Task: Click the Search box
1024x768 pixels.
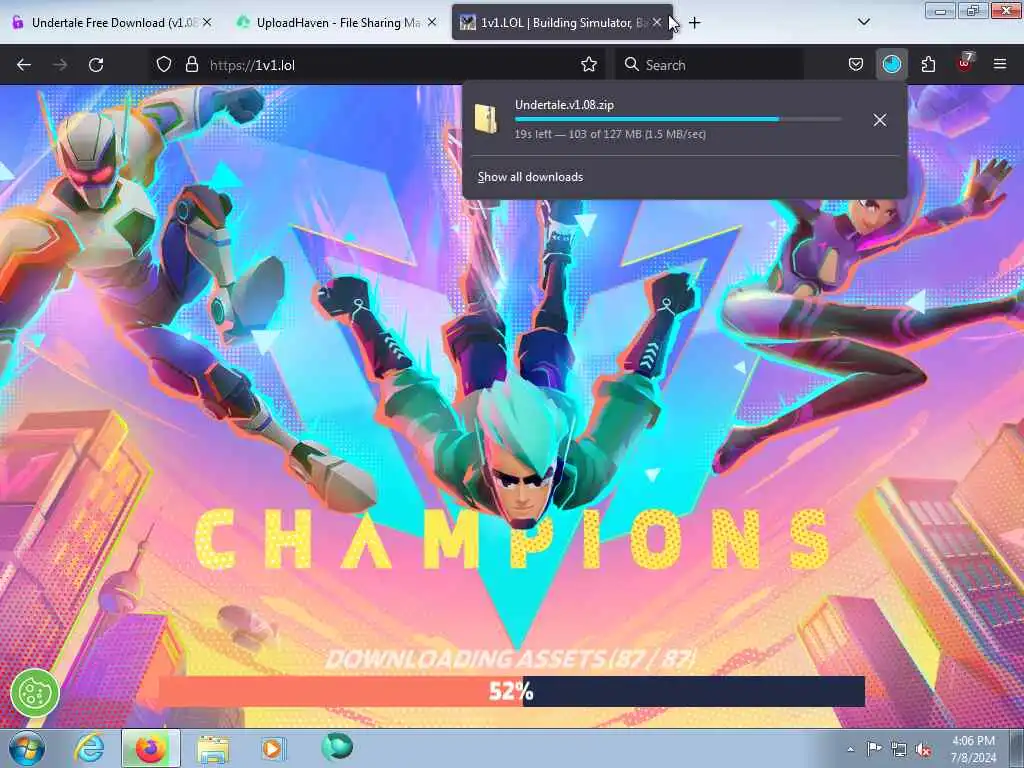Action: pyautogui.click(x=709, y=65)
